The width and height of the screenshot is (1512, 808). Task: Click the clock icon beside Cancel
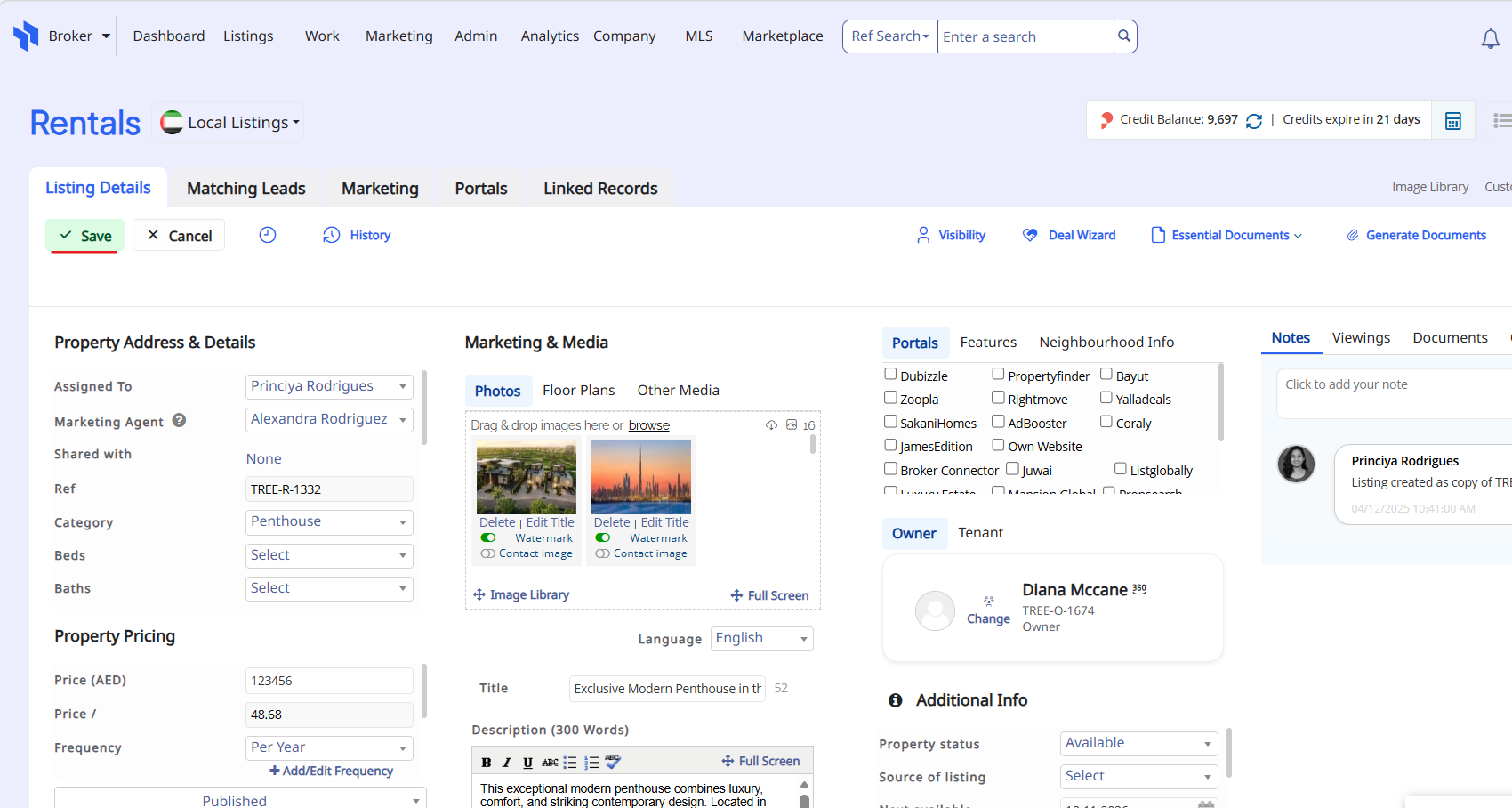click(x=268, y=235)
